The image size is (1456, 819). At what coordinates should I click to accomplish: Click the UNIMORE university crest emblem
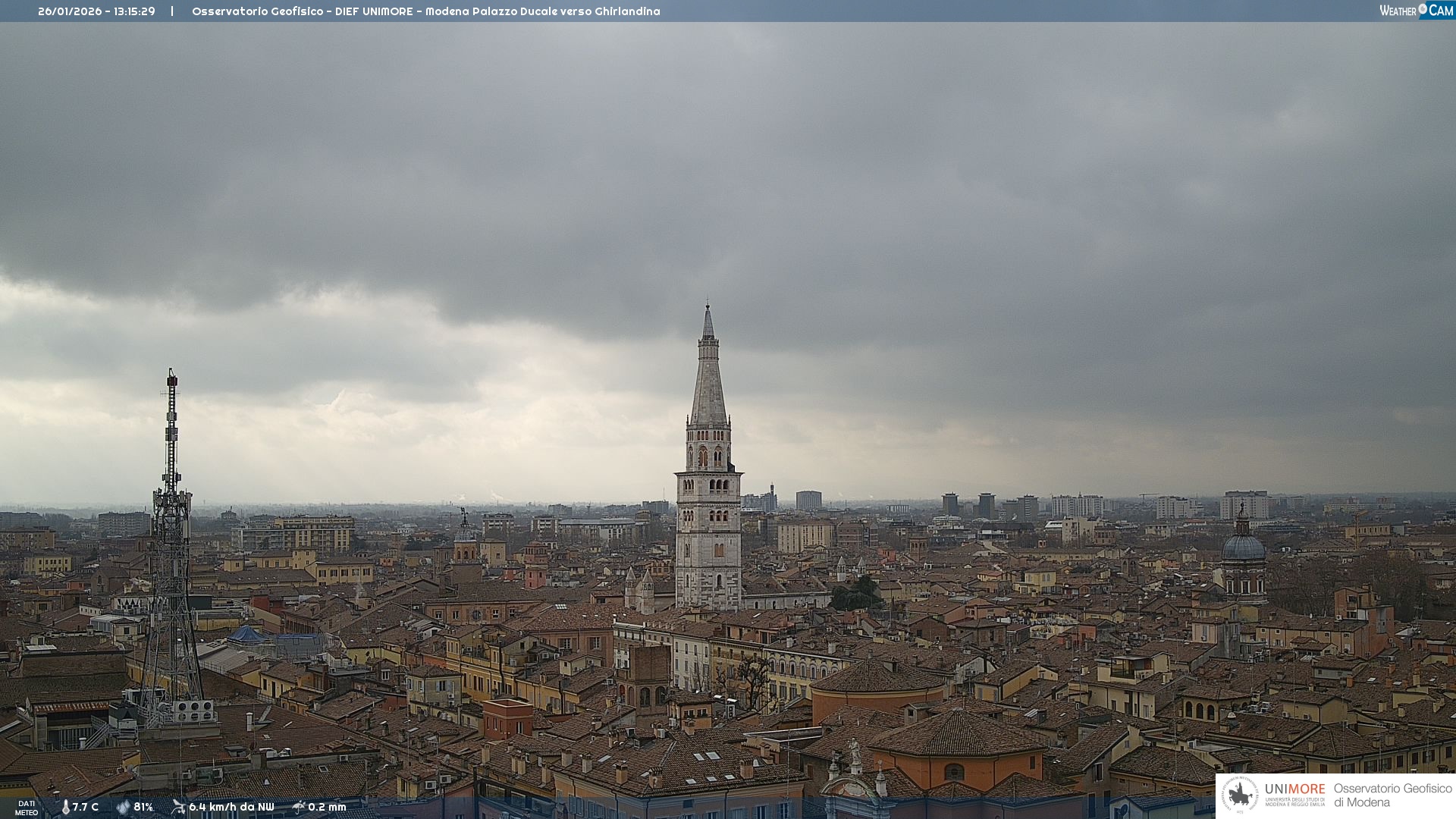pyautogui.click(x=1241, y=795)
